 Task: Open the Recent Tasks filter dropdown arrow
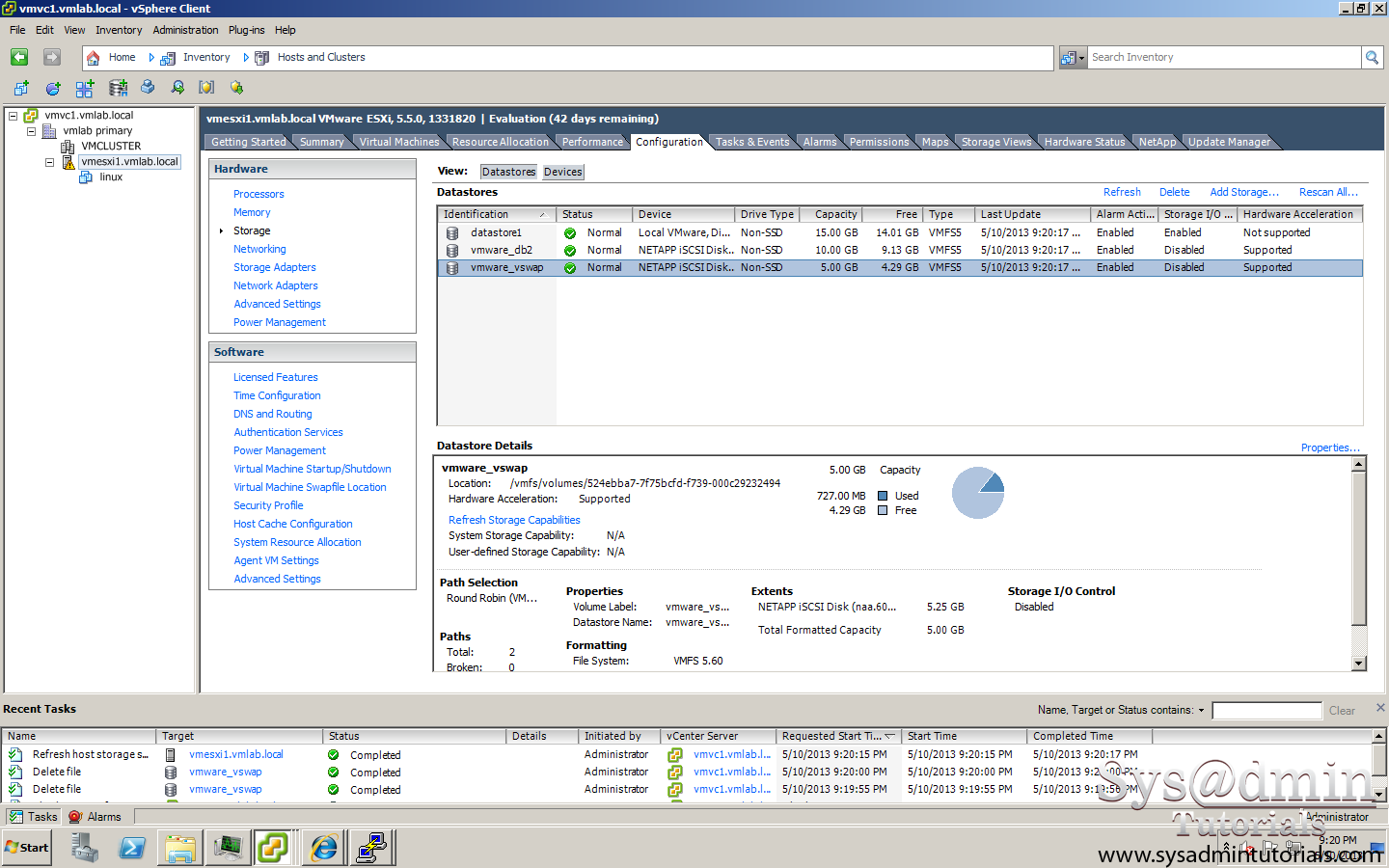tap(1201, 711)
